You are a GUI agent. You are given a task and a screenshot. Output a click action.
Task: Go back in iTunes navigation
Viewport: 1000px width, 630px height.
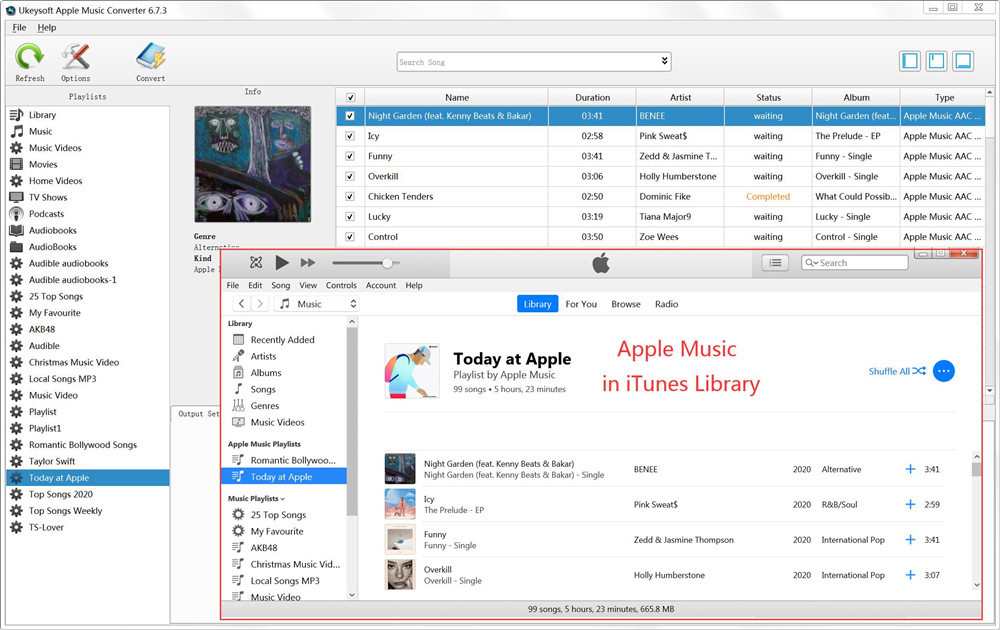(x=242, y=304)
